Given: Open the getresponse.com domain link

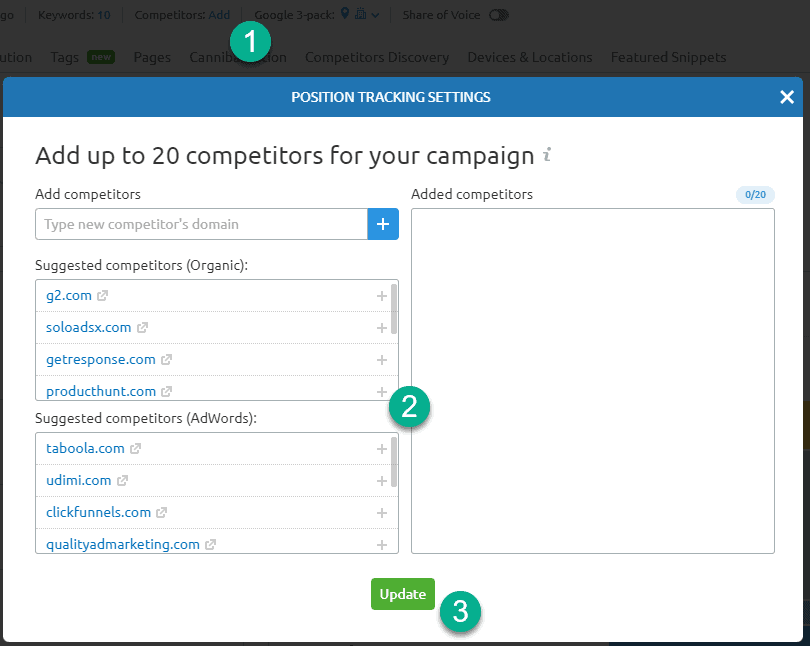Looking at the screenshot, I should [101, 359].
